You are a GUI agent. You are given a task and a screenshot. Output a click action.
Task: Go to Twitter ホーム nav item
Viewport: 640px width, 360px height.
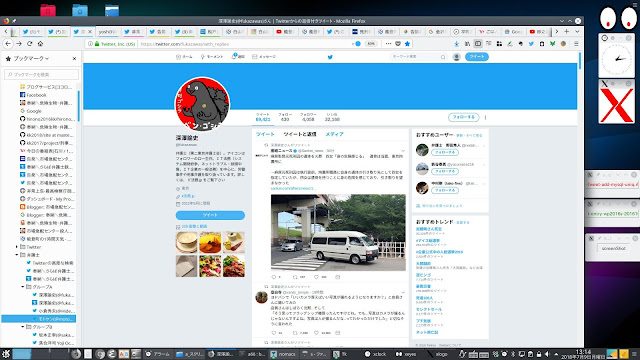pyautogui.click(x=184, y=57)
